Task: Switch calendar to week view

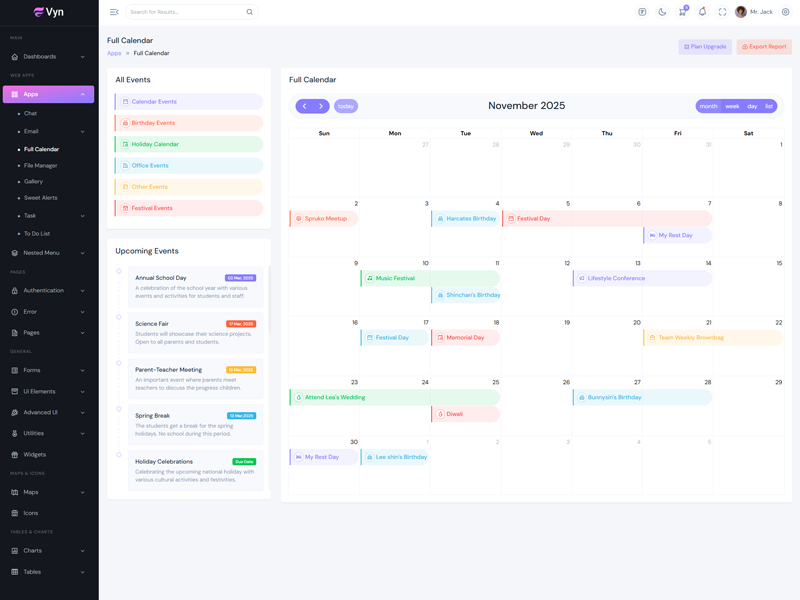Action: [x=732, y=106]
